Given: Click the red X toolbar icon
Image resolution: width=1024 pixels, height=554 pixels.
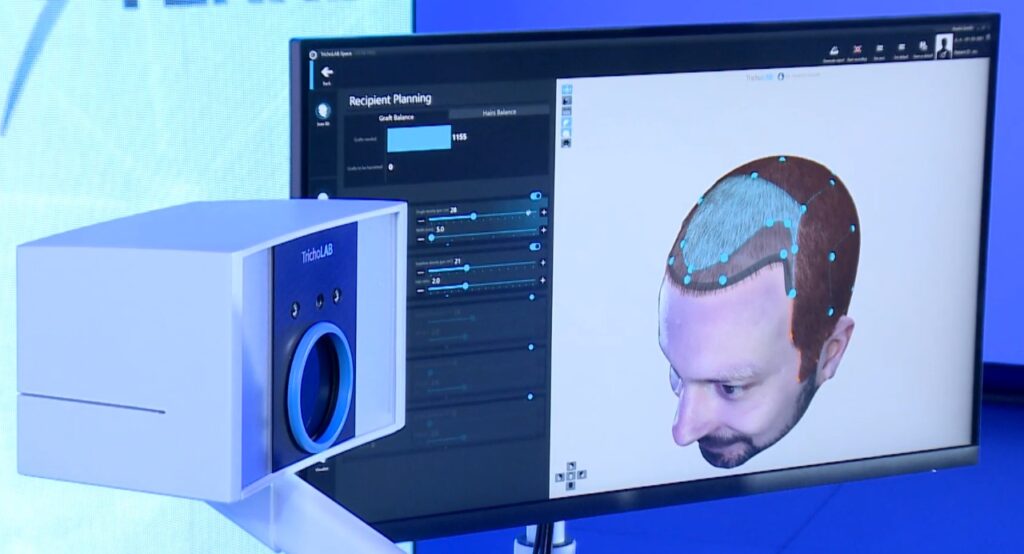Looking at the screenshot, I should point(856,48).
